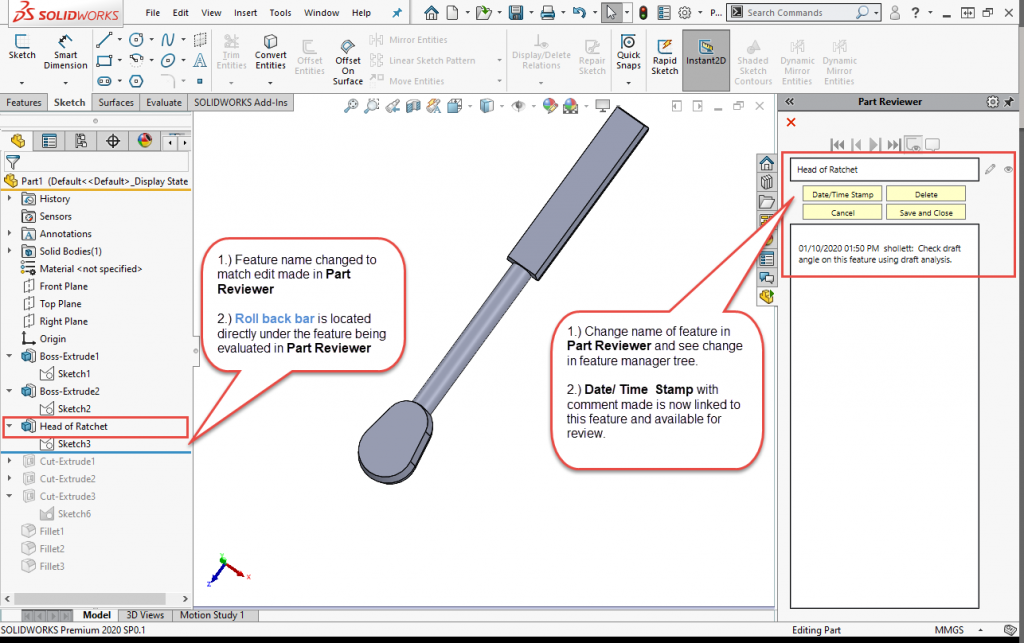The image size is (1024, 643).
Task: Open the Sketch button dropdown arrow
Action: click(22, 83)
